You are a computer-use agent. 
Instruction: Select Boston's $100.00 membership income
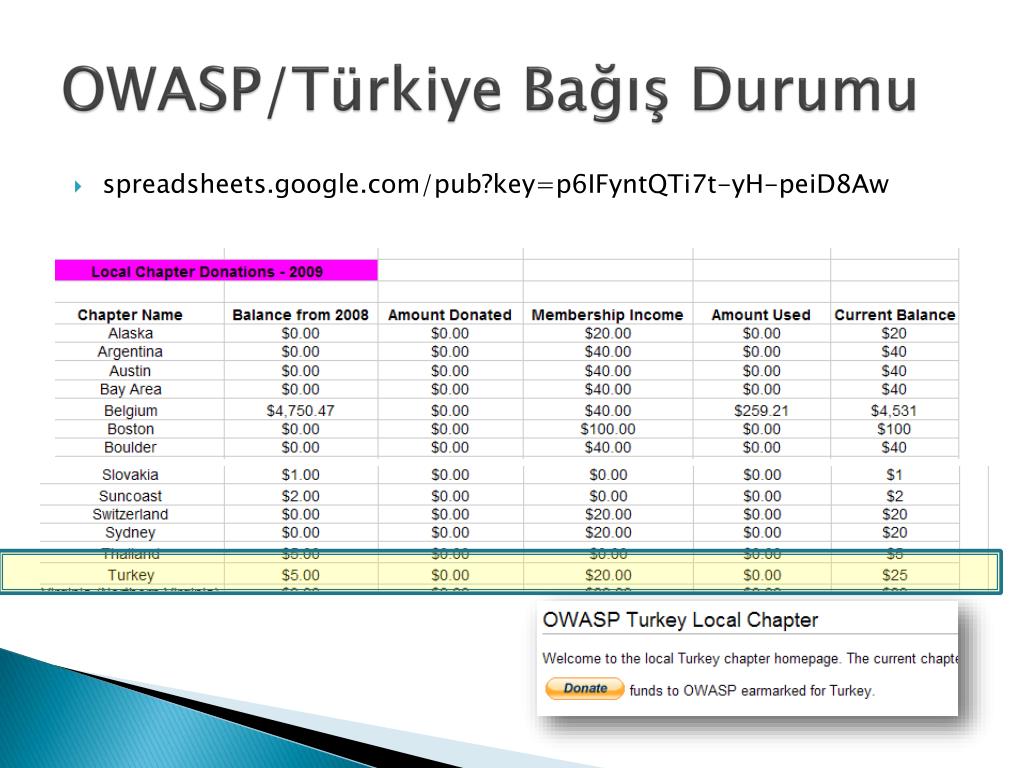tap(608, 429)
